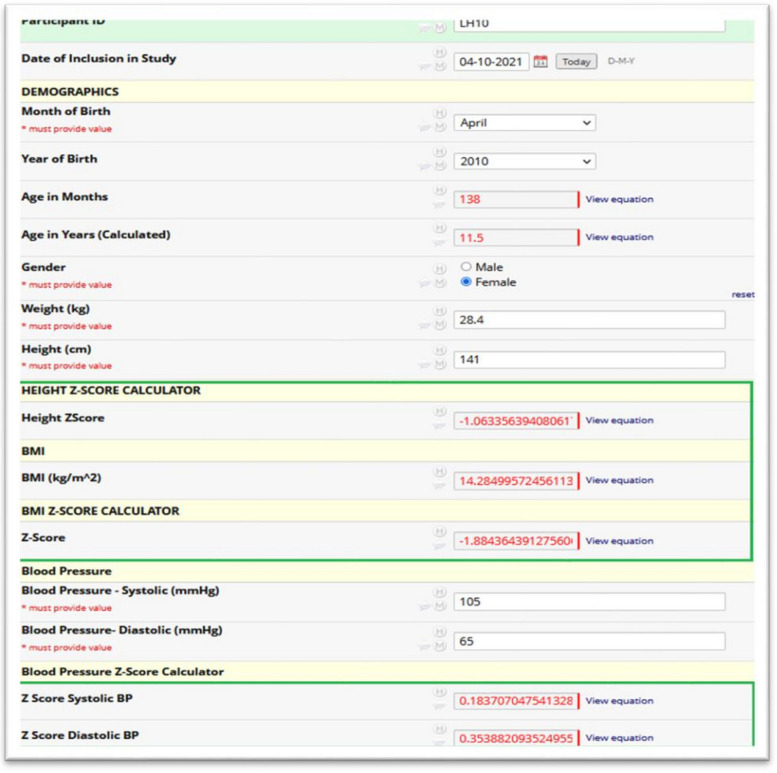This screenshot has width=777, height=773.
Task: Select the Male gender option
Action: click(x=466, y=267)
